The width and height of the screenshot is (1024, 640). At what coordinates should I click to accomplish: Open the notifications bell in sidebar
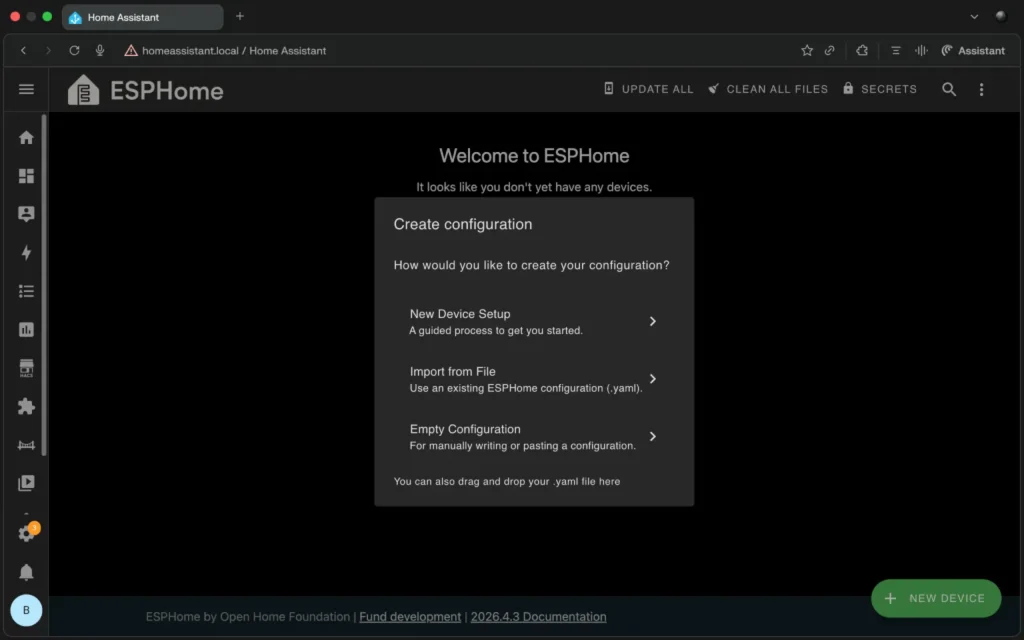(26, 572)
